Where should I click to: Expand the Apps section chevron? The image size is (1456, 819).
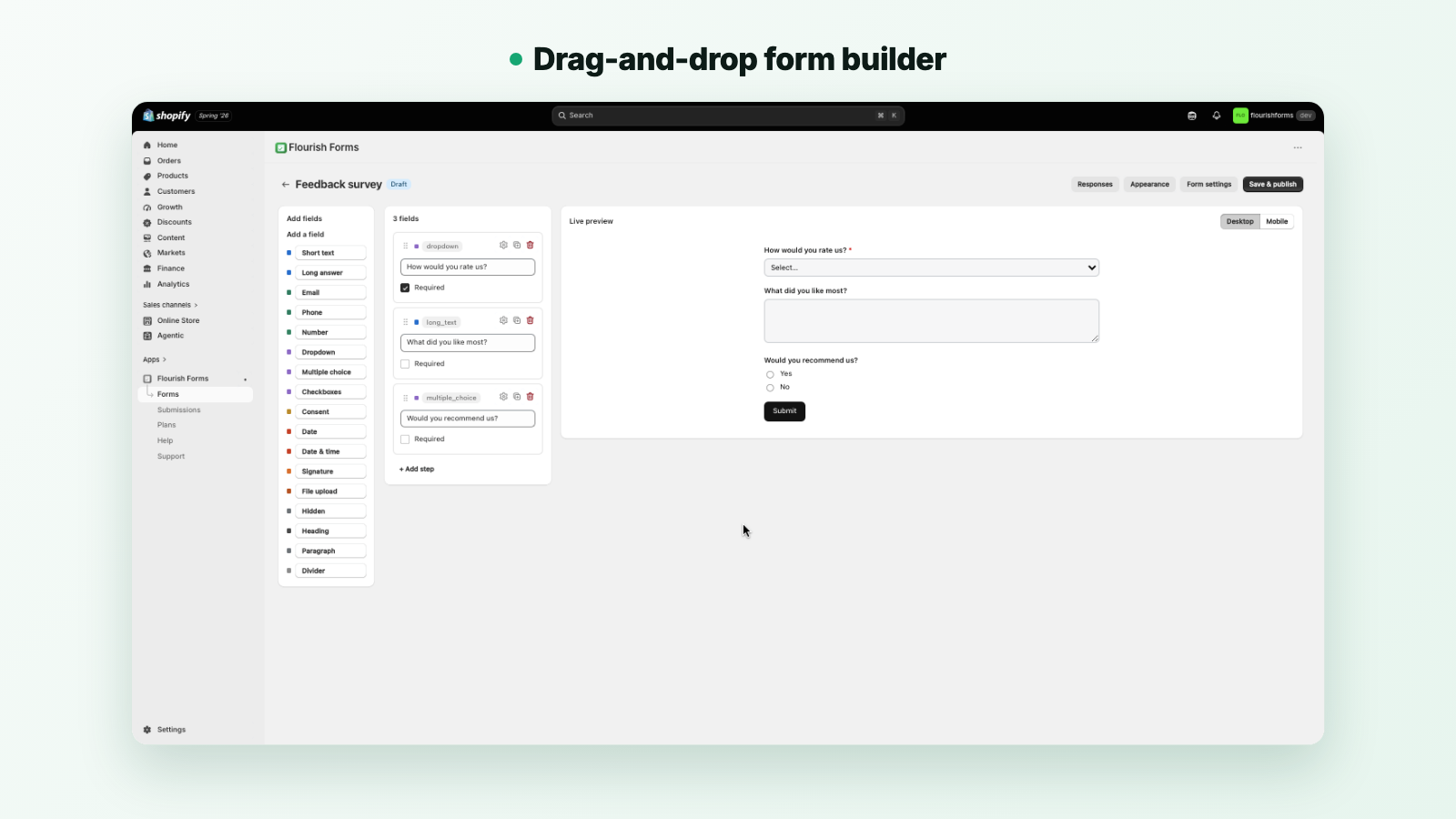pos(165,359)
